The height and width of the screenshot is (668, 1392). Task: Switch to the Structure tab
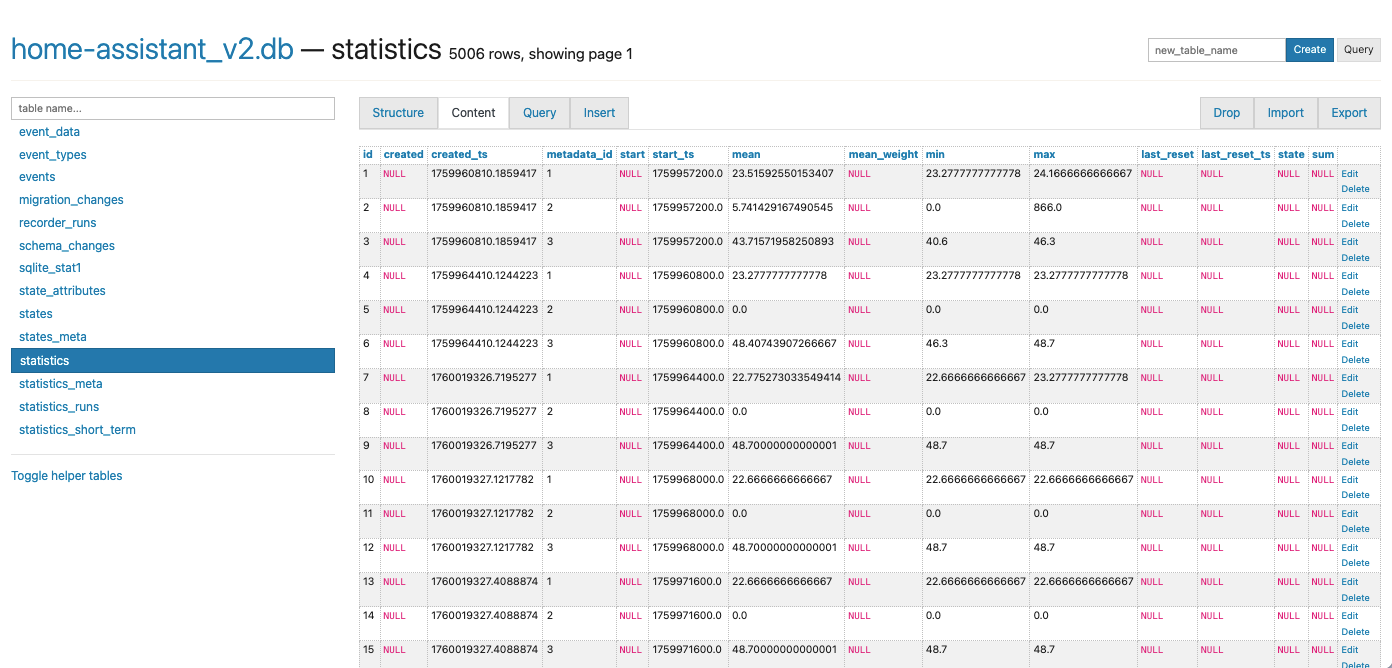(398, 113)
